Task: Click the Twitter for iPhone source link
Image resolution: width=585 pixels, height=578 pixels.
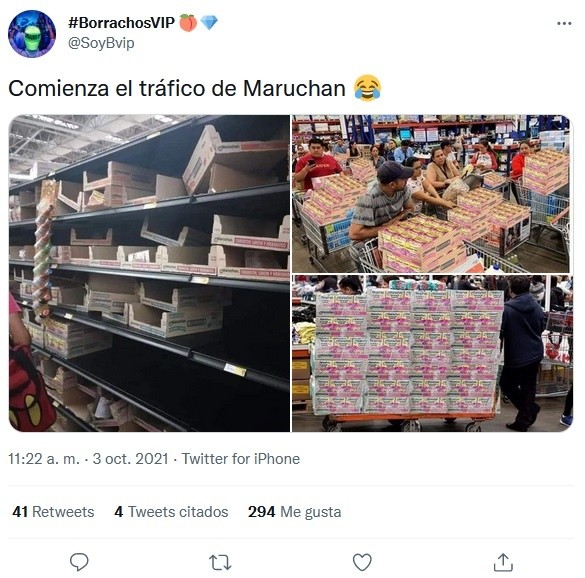Action: (x=241, y=459)
